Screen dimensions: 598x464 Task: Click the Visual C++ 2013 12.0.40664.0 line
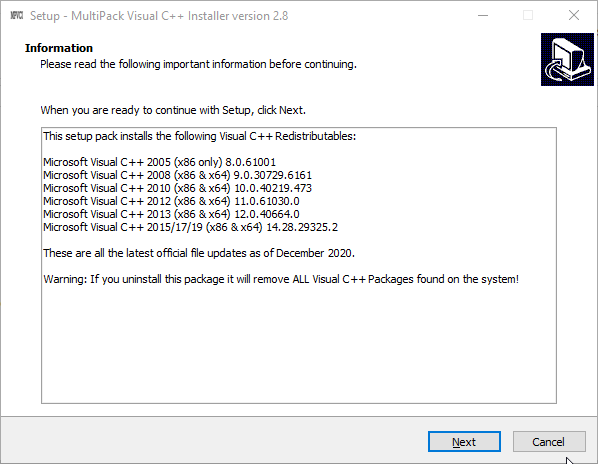(x=171, y=214)
